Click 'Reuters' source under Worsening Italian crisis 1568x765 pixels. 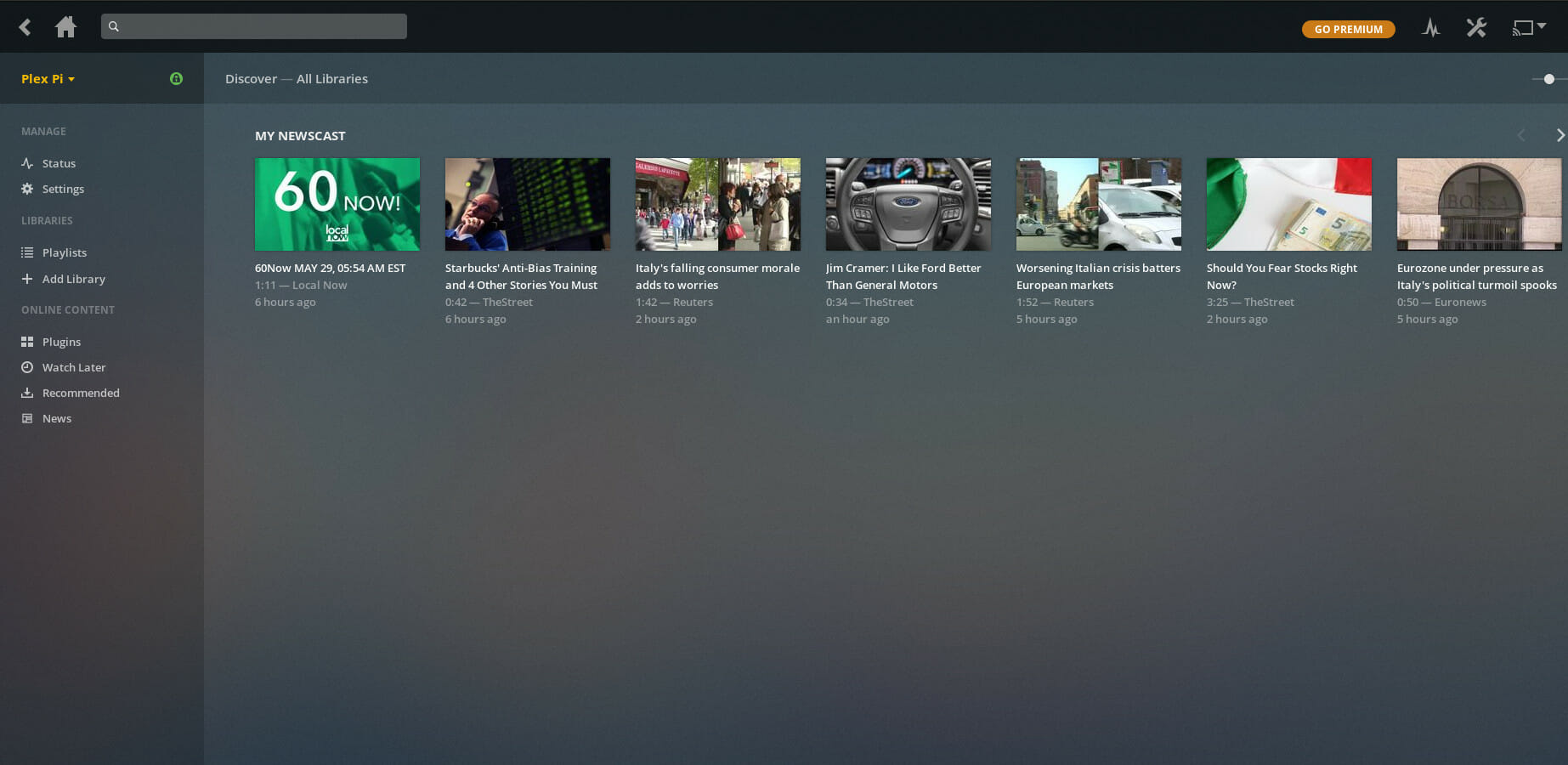(1073, 302)
